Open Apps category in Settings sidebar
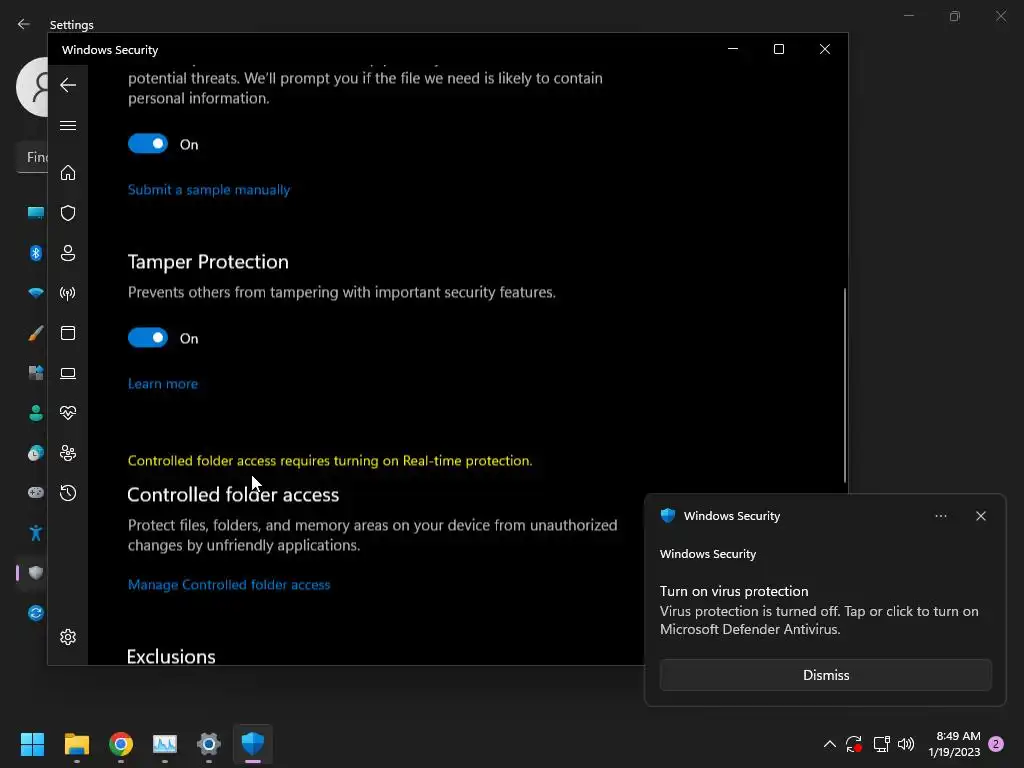Screen dimensions: 1024x768 coord(35,373)
